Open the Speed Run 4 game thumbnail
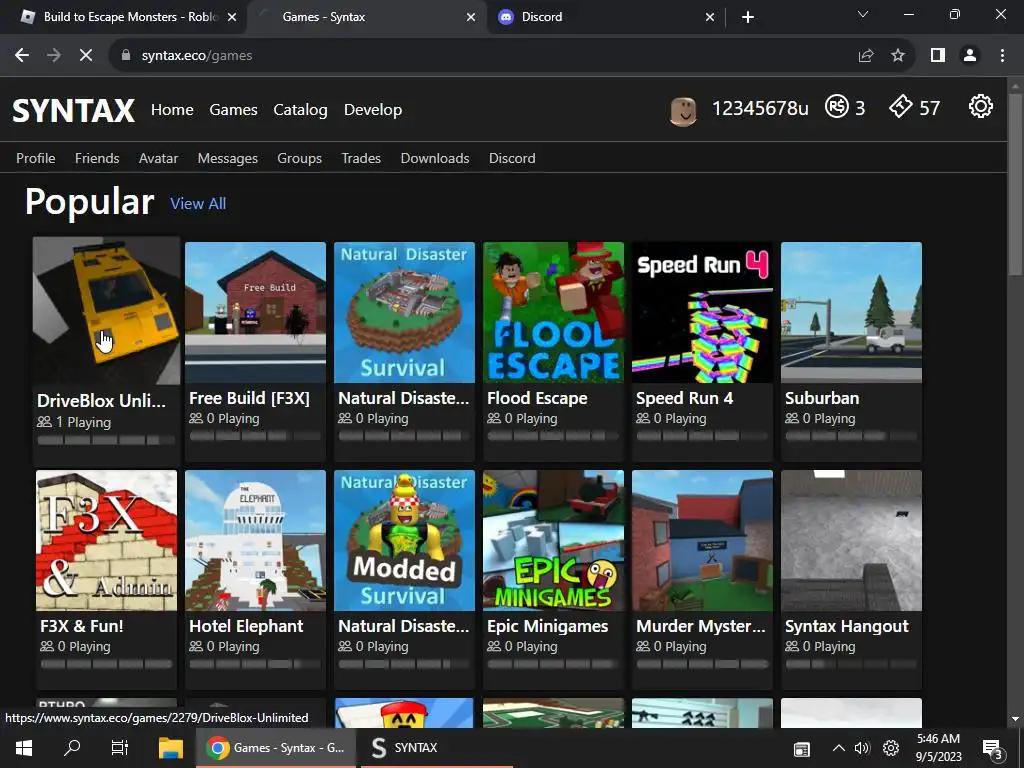1024x768 pixels. coord(702,312)
